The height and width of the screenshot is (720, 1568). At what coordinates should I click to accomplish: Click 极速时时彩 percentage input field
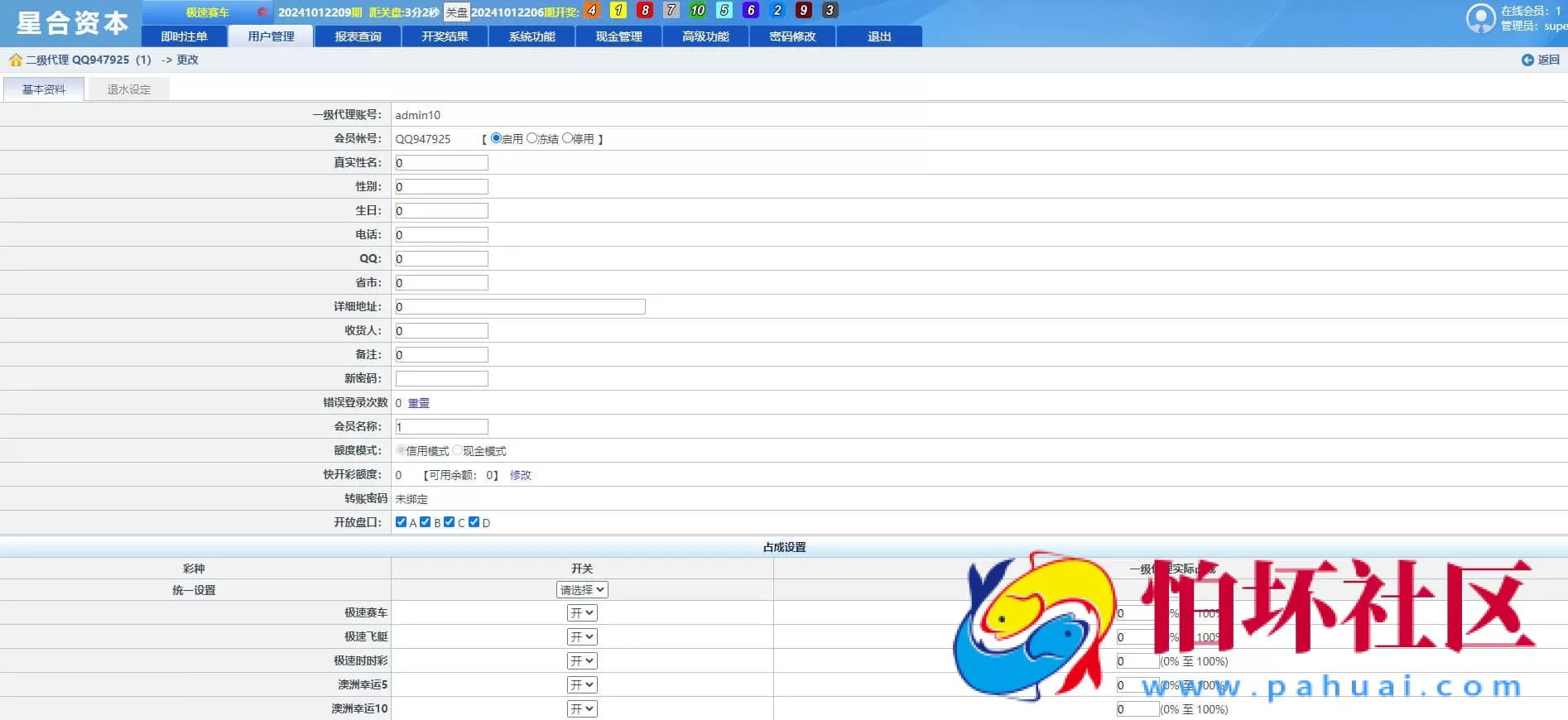coord(1138,661)
